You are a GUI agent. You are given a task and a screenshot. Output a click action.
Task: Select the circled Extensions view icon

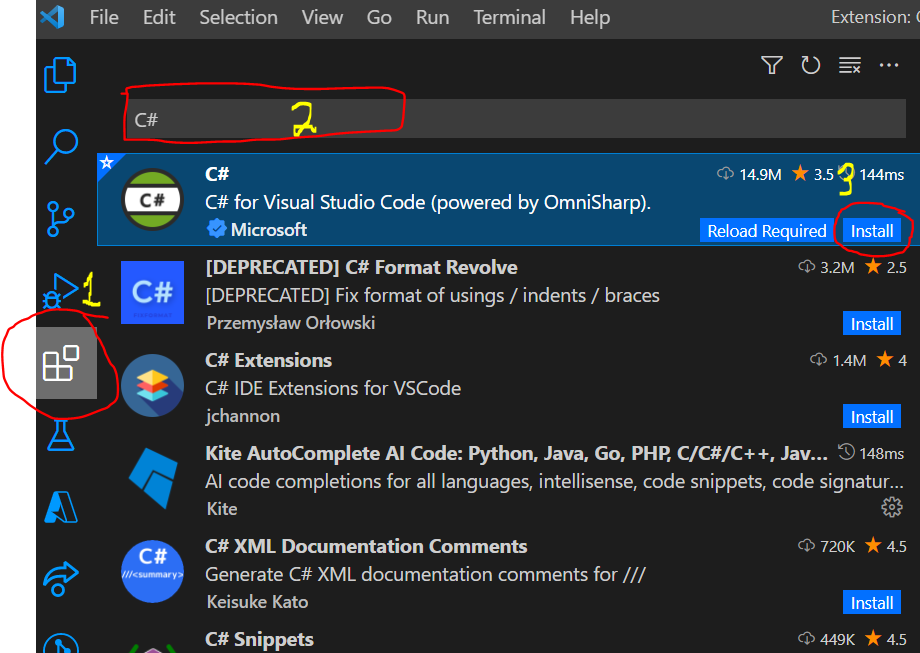click(x=60, y=365)
